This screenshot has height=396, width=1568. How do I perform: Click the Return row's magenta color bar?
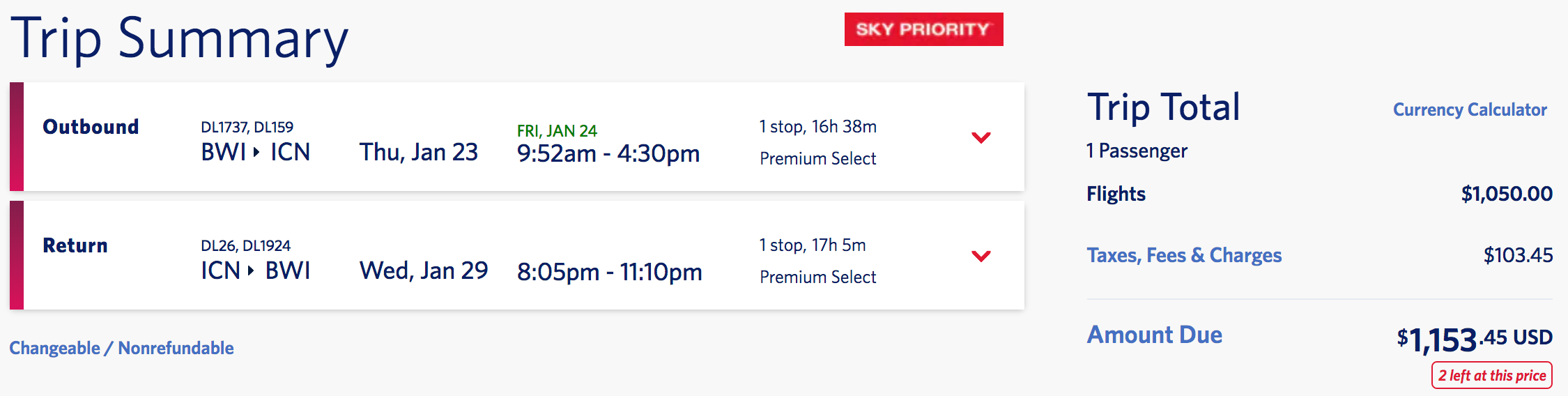click(17, 255)
